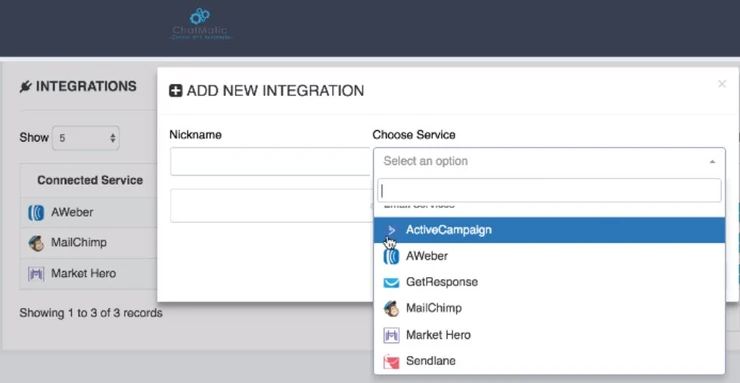Click 'Showing 1 to 3 of 3 records'

91,313
